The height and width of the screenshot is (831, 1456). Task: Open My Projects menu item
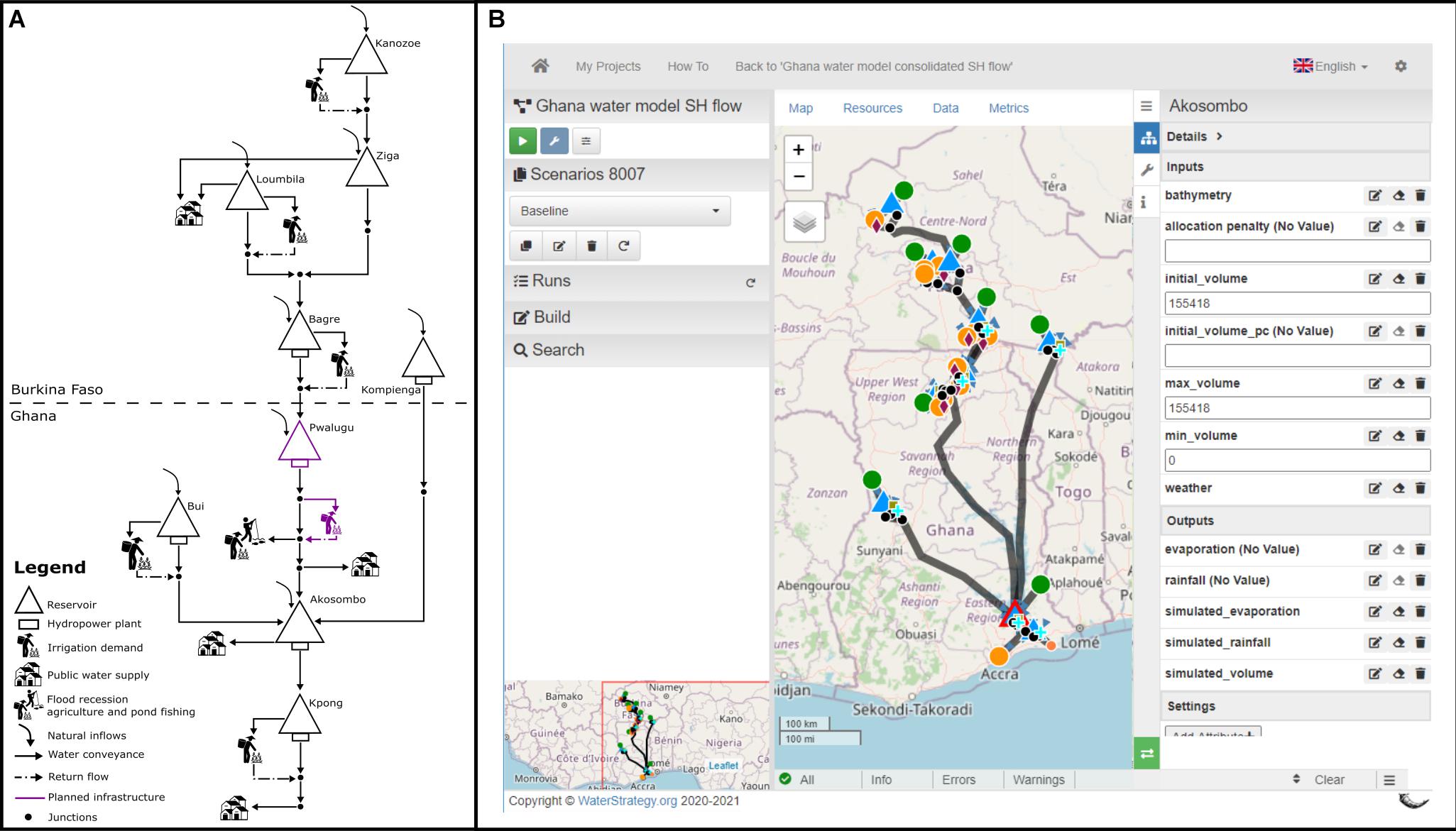[x=608, y=66]
